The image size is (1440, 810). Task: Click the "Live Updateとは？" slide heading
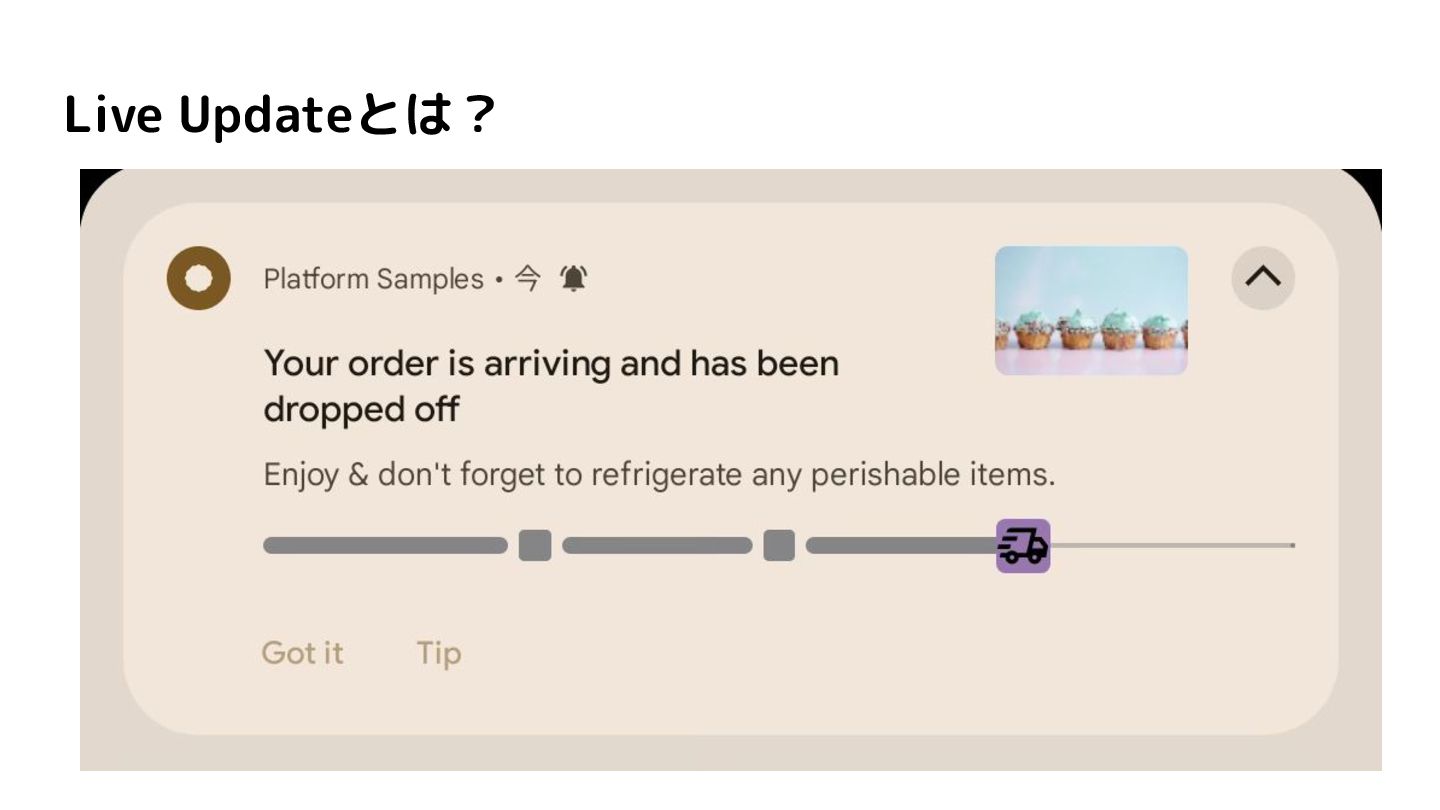tap(280, 117)
